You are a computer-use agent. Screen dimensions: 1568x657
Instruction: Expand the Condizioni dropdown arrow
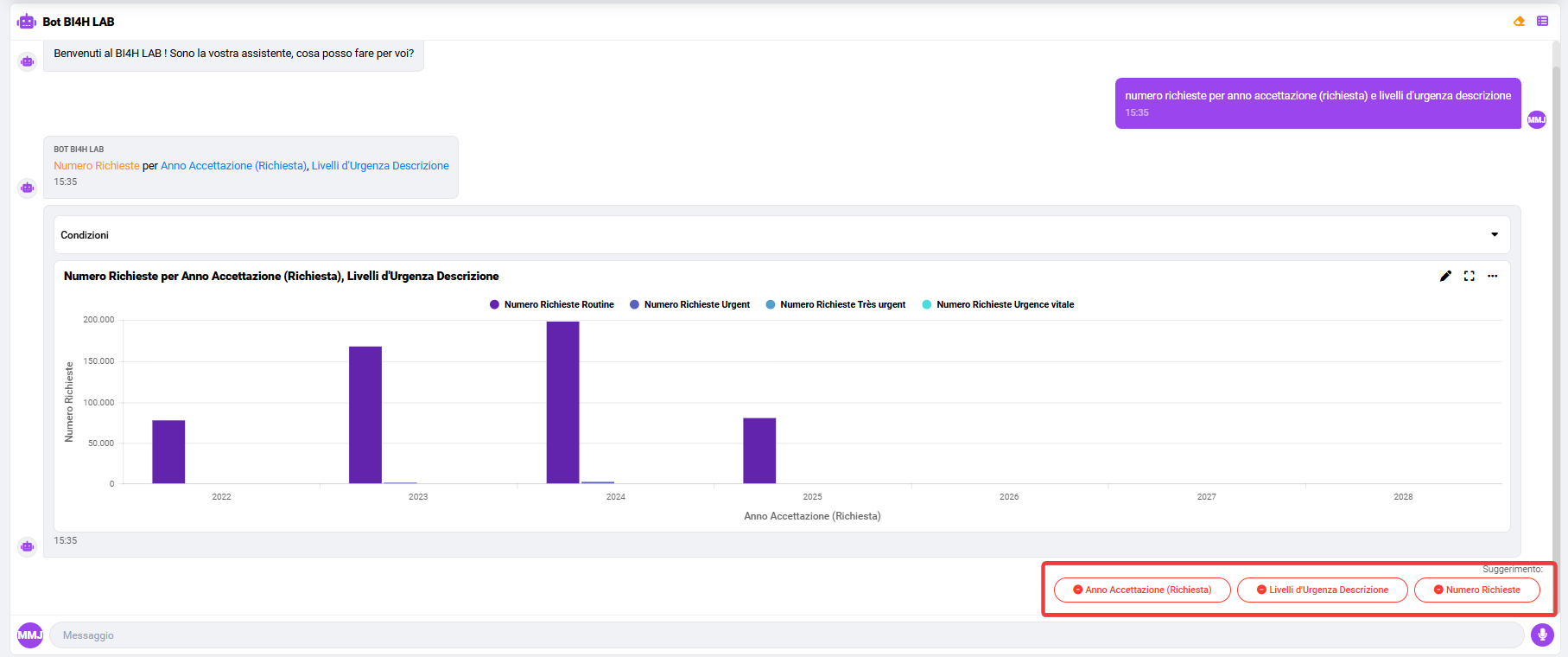(x=1495, y=235)
